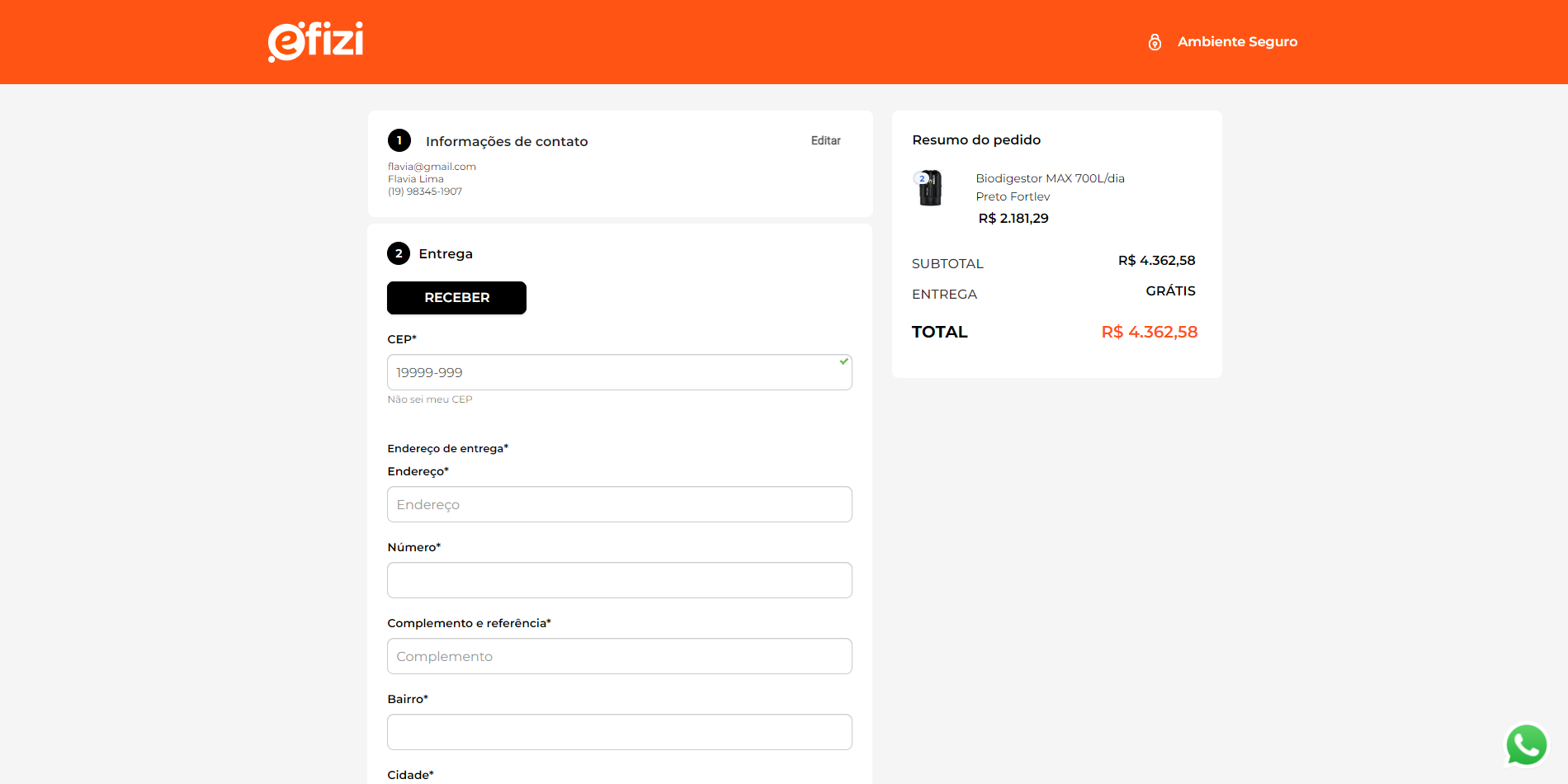This screenshot has height=784, width=1568.
Task: Click the 'Endereço*' field label
Action: [x=418, y=471]
